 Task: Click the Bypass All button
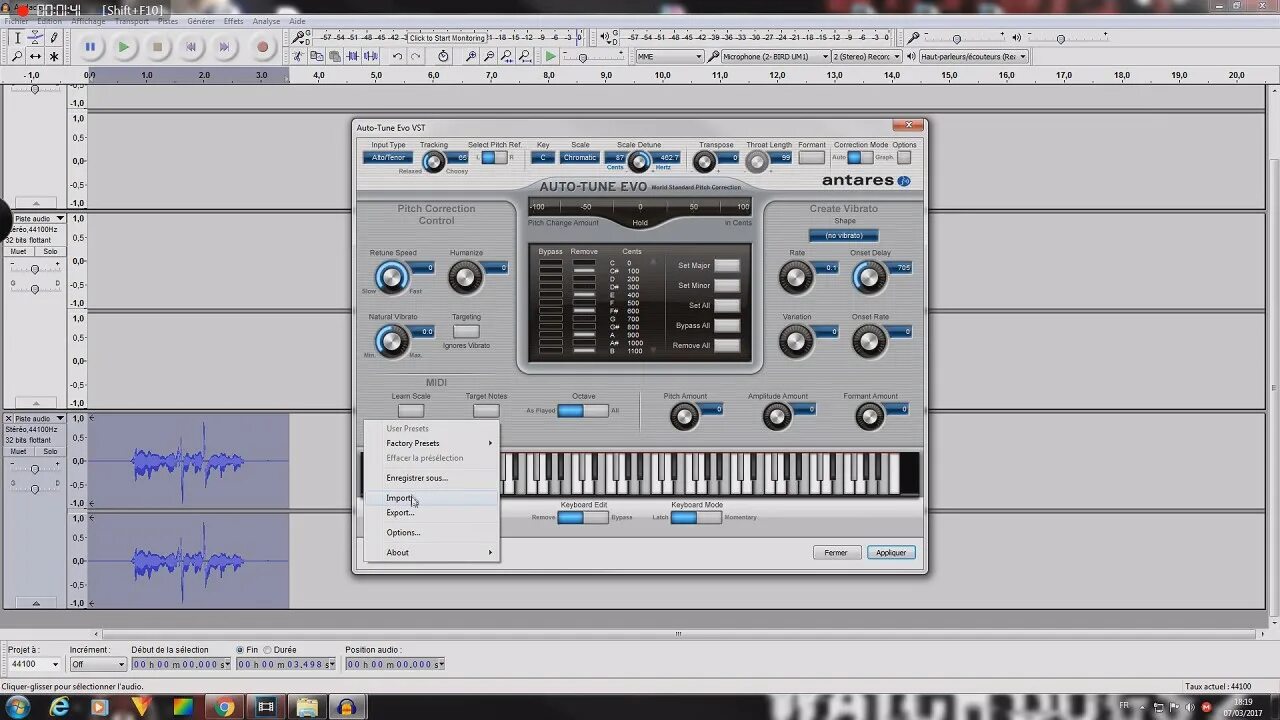[727, 325]
